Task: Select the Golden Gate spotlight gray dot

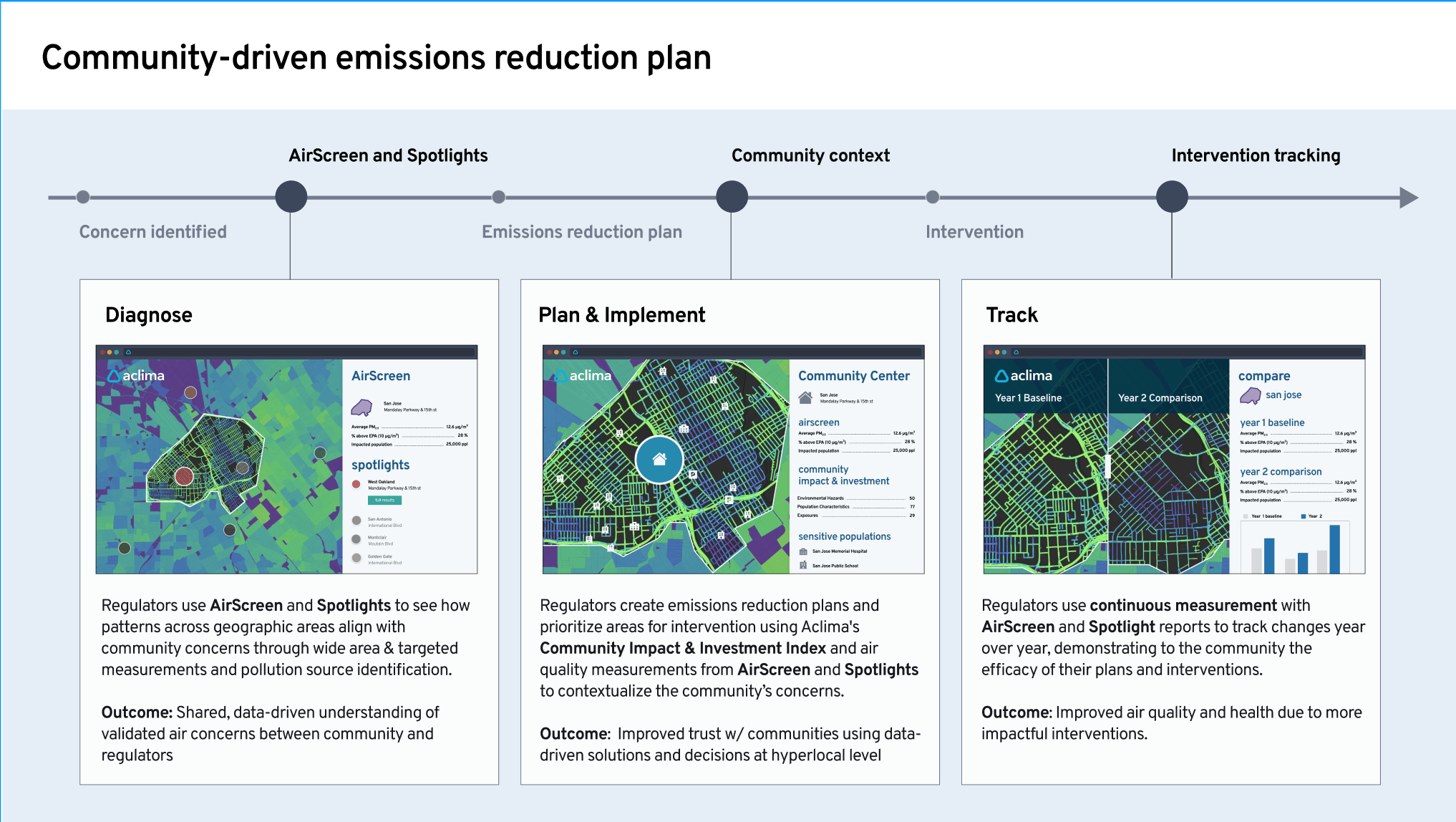Action: [x=356, y=558]
